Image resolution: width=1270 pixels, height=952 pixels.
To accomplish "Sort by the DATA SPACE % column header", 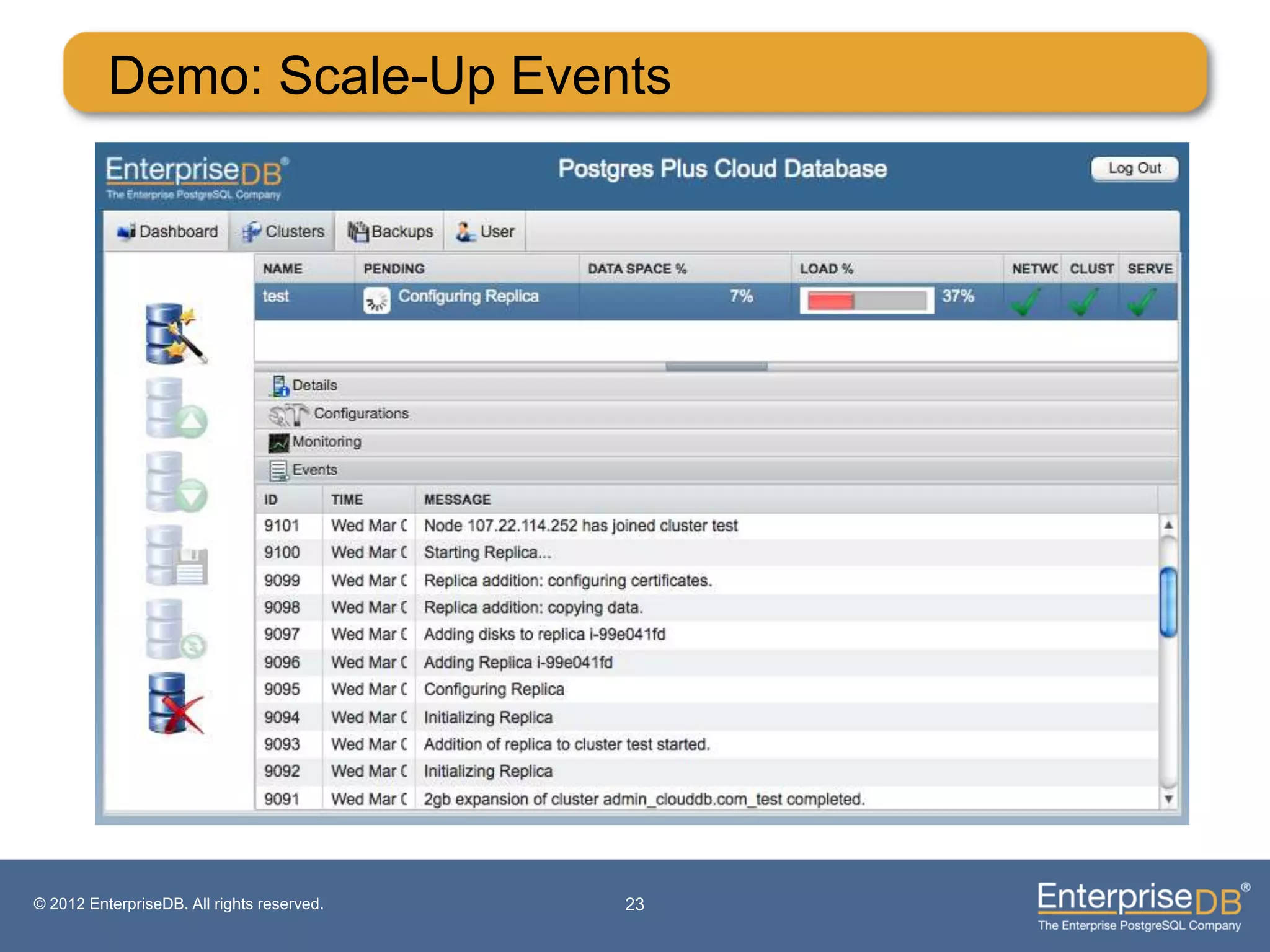I will pyautogui.click(x=685, y=269).
